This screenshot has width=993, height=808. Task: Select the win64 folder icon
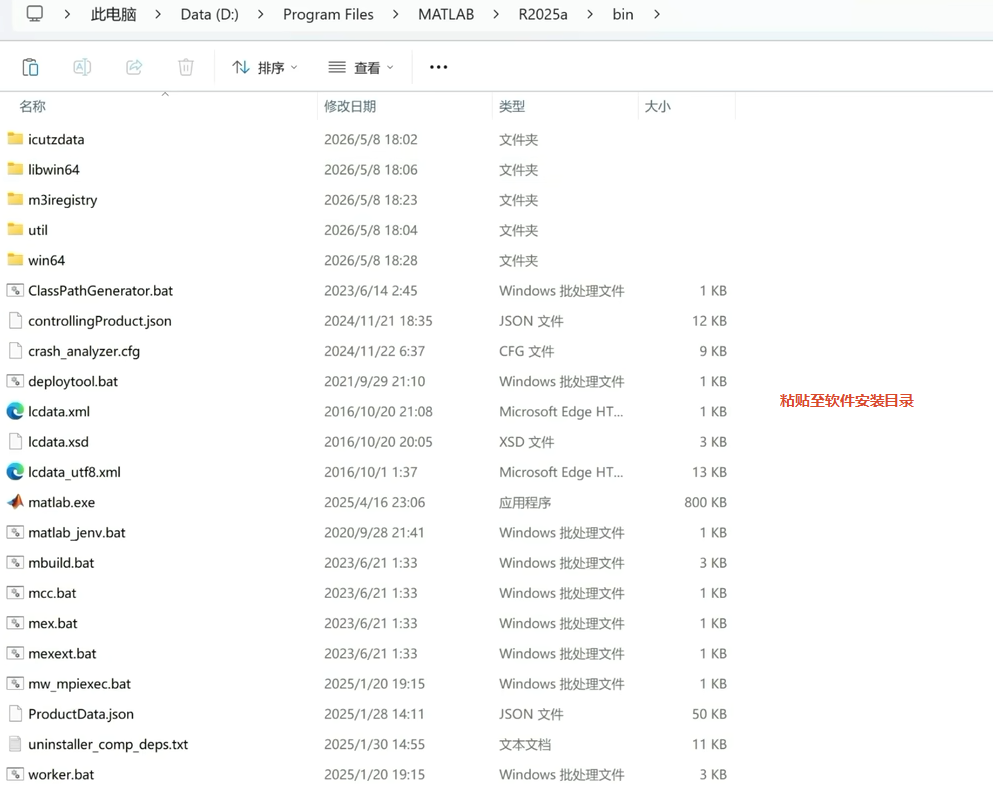click(x=15, y=260)
